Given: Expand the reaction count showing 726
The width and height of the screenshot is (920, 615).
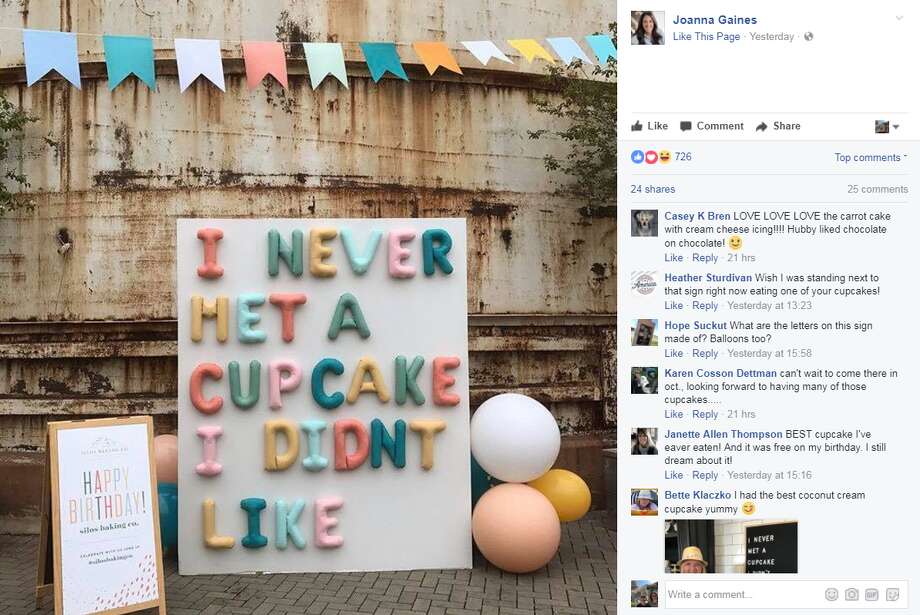Looking at the screenshot, I should 684,157.
